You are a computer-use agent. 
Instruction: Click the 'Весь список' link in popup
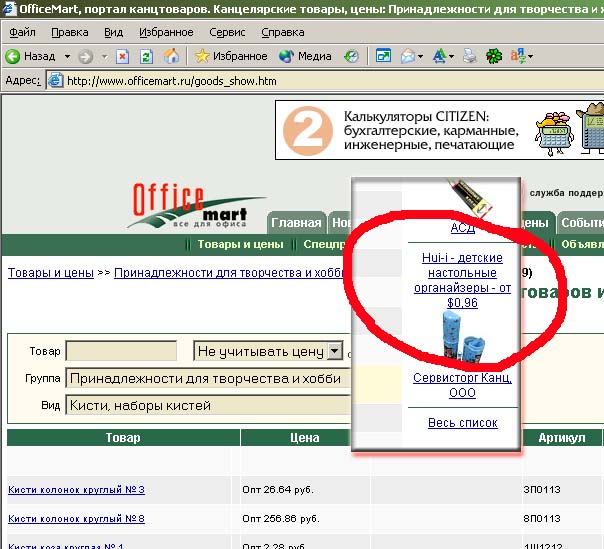tap(462, 423)
